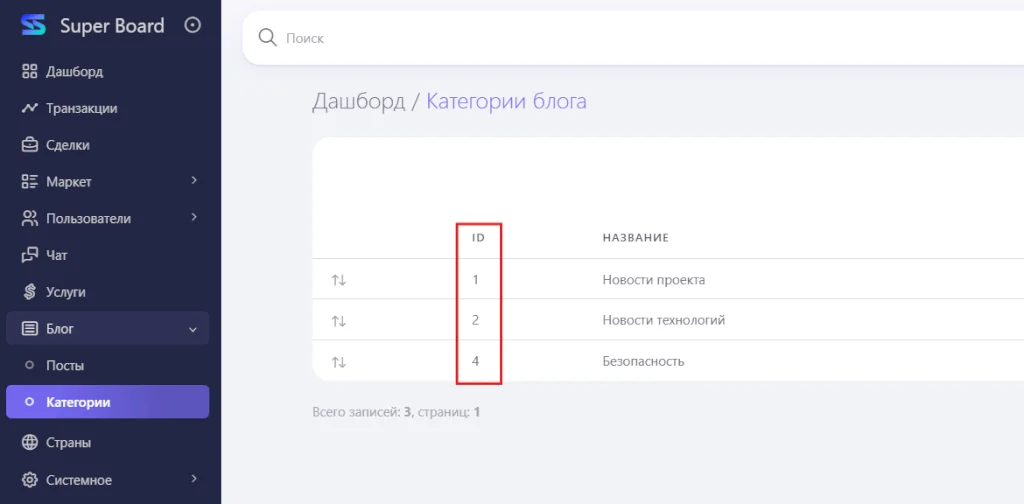1024x504 pixels.
Task: Click the Super Board logo icon
Action: (x=34, y=25)
